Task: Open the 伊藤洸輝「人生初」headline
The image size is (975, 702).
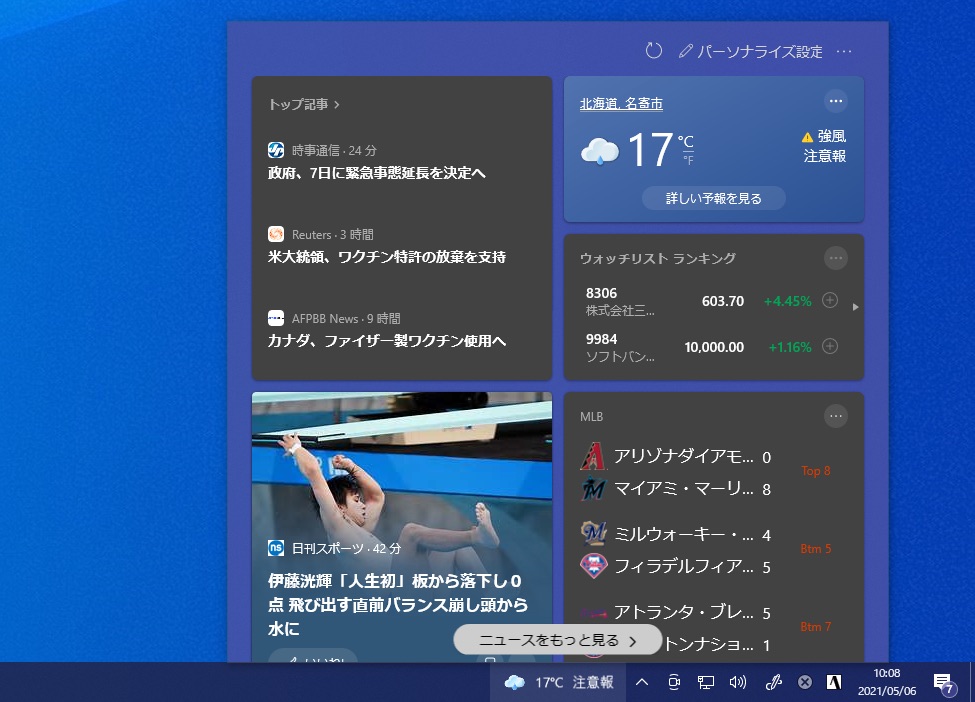Action: 398,604
